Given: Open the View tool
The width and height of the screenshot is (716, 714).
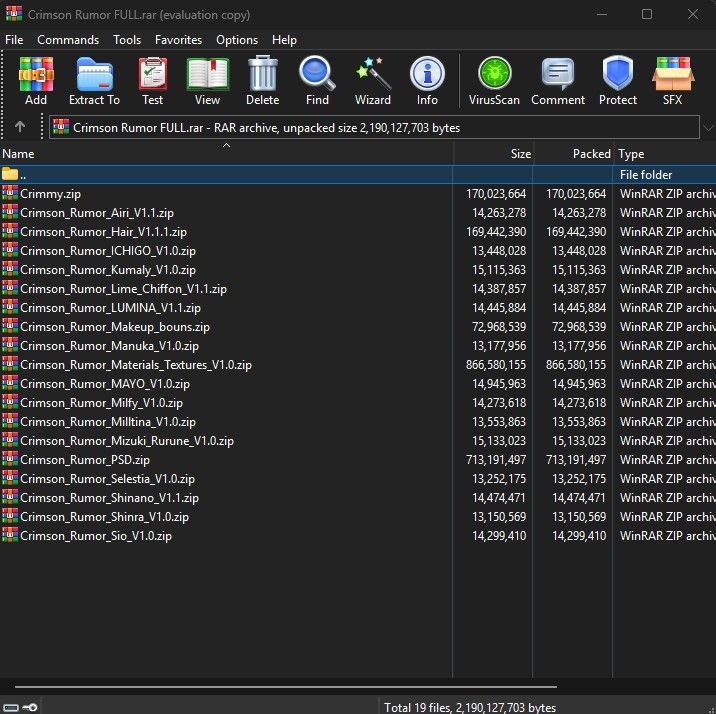Looking at the screenshot, I should (207, 81).
